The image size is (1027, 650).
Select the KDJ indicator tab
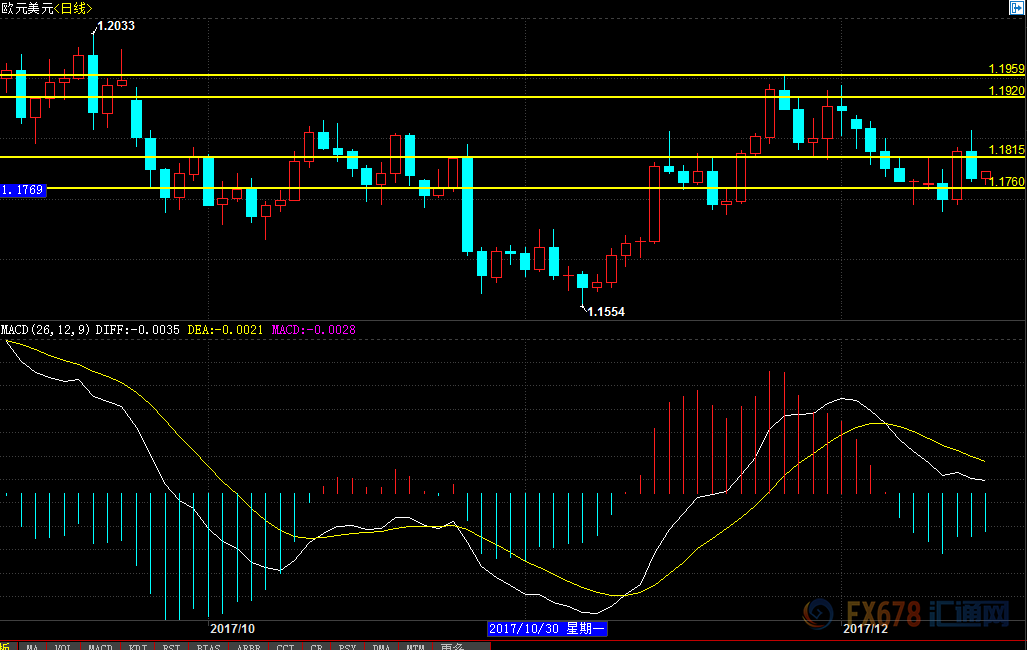point(137,646)
